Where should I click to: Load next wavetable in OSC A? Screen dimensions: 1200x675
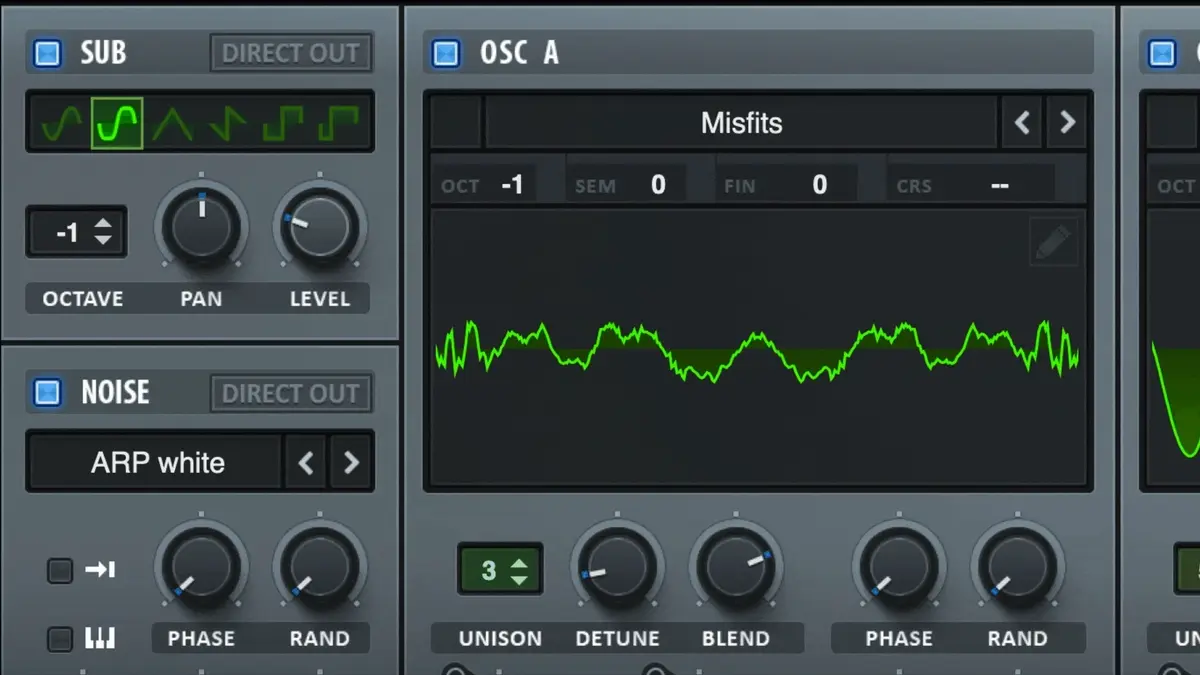(1067, 123)
